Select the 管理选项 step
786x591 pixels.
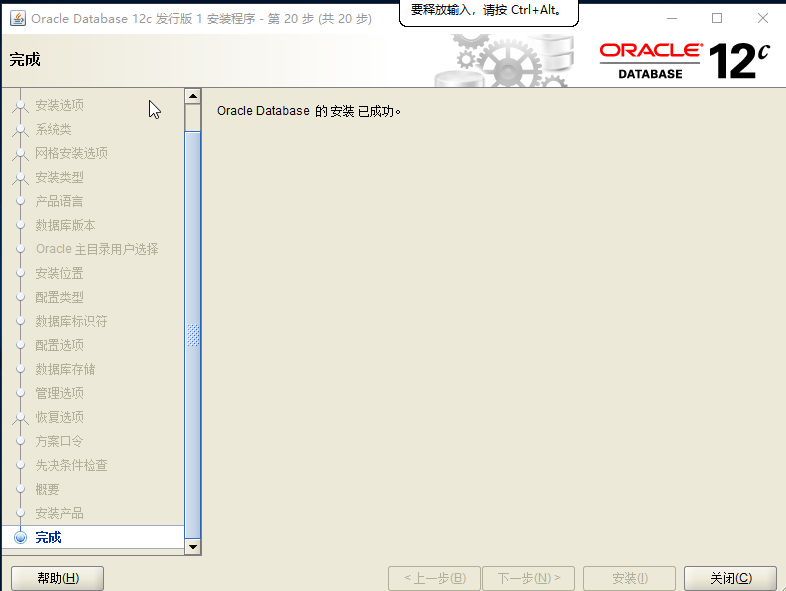coord(59,393)
